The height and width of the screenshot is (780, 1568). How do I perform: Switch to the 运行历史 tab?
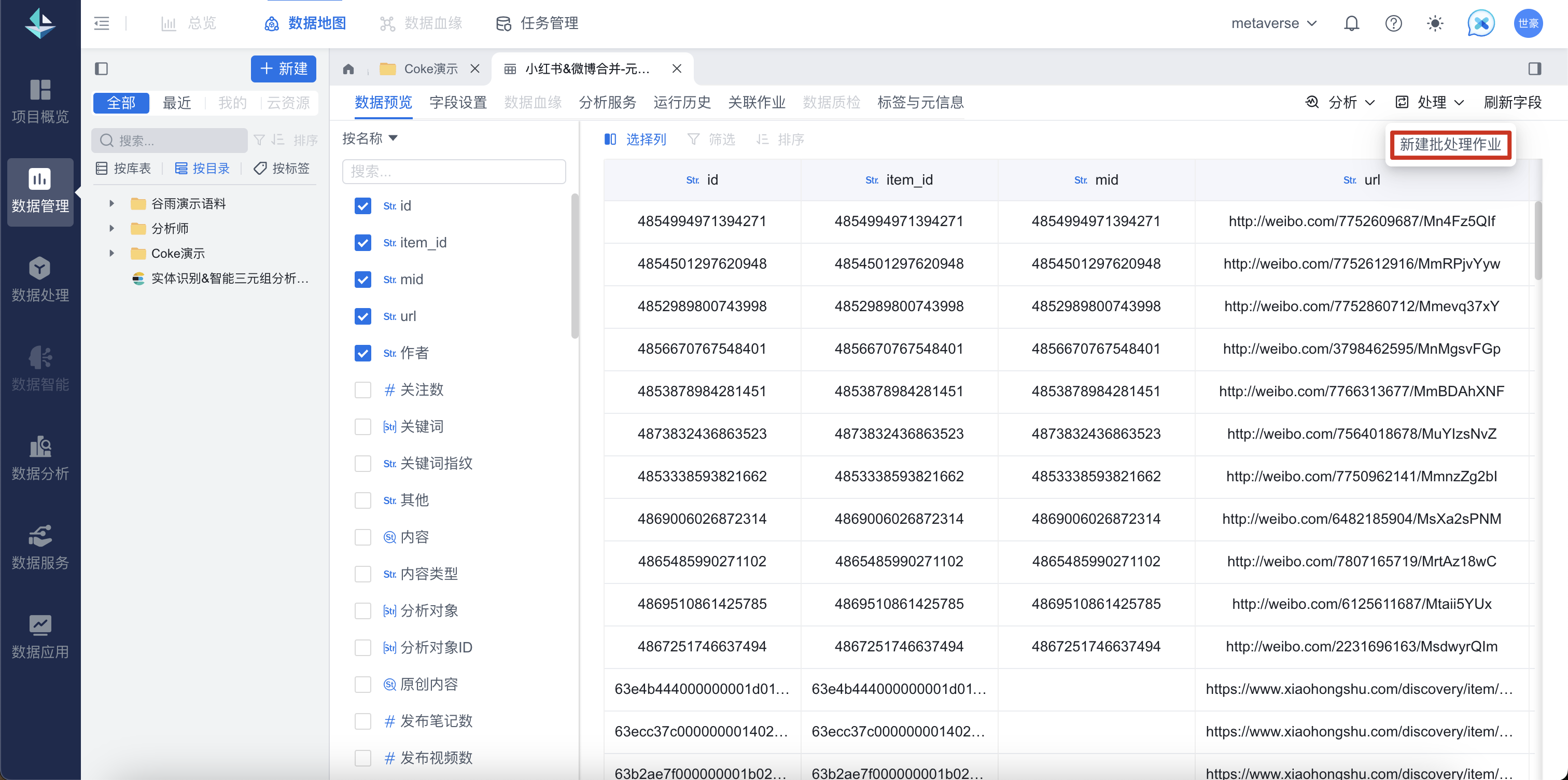tap(682, 102)
